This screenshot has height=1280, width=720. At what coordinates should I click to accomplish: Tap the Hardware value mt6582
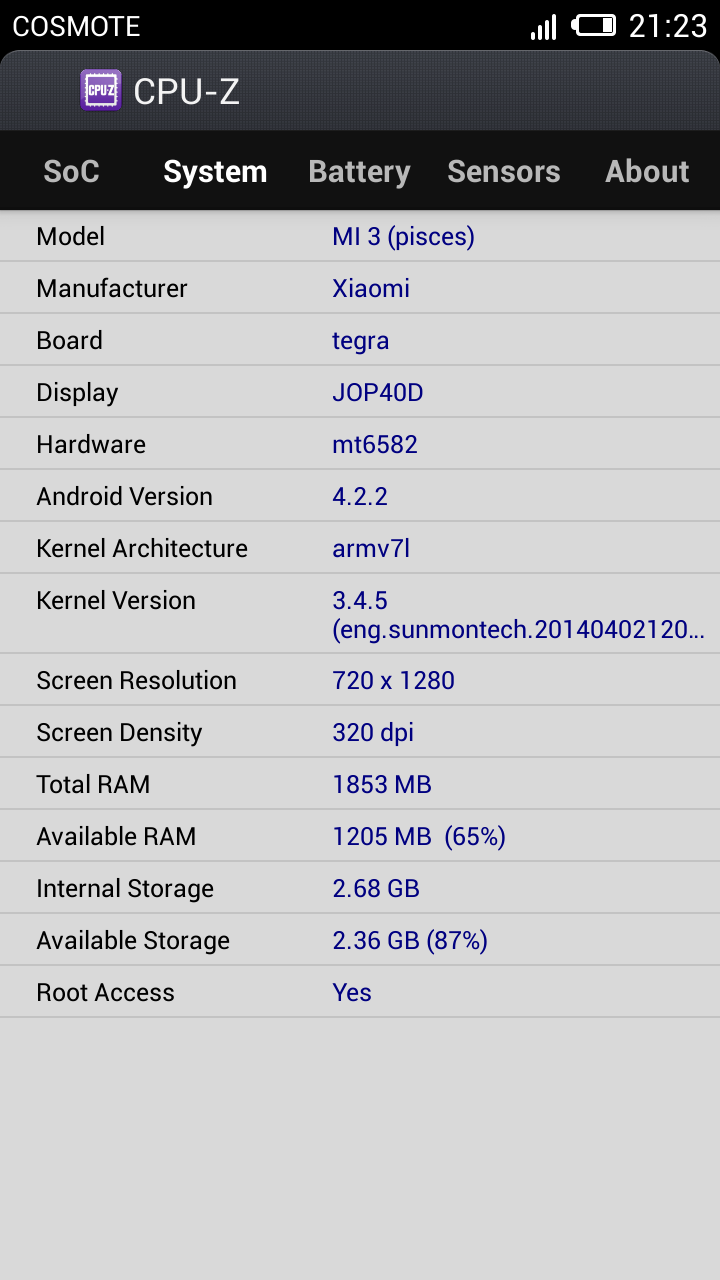click(x=375, y=445)
